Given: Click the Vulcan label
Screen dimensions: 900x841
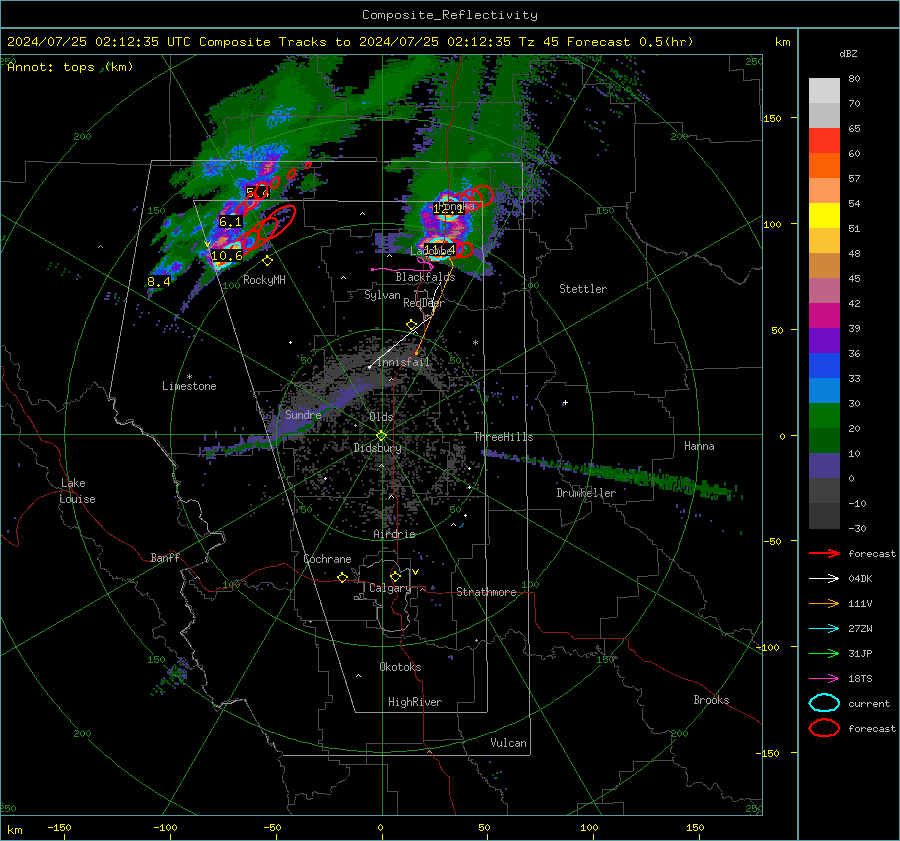Looking at the screenshot, I should point(509,743).
